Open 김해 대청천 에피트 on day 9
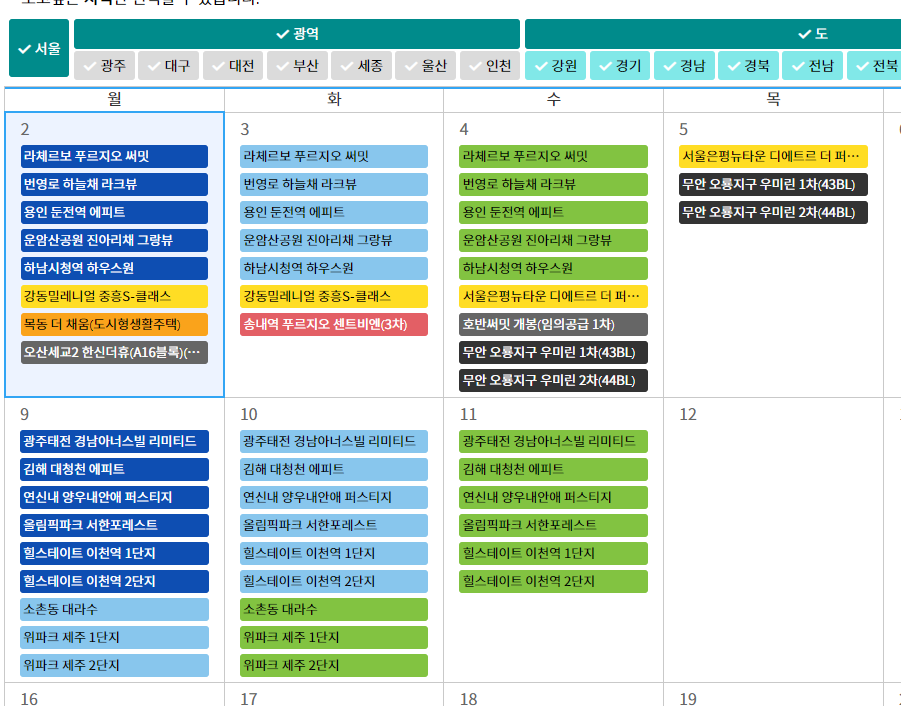 tap(114, 469)
